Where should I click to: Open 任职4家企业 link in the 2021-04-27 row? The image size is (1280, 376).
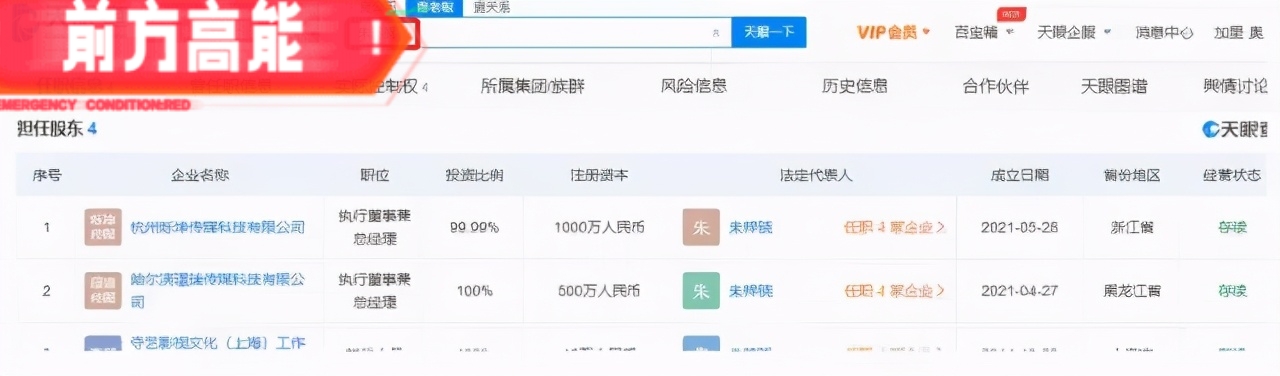[894, 291]
